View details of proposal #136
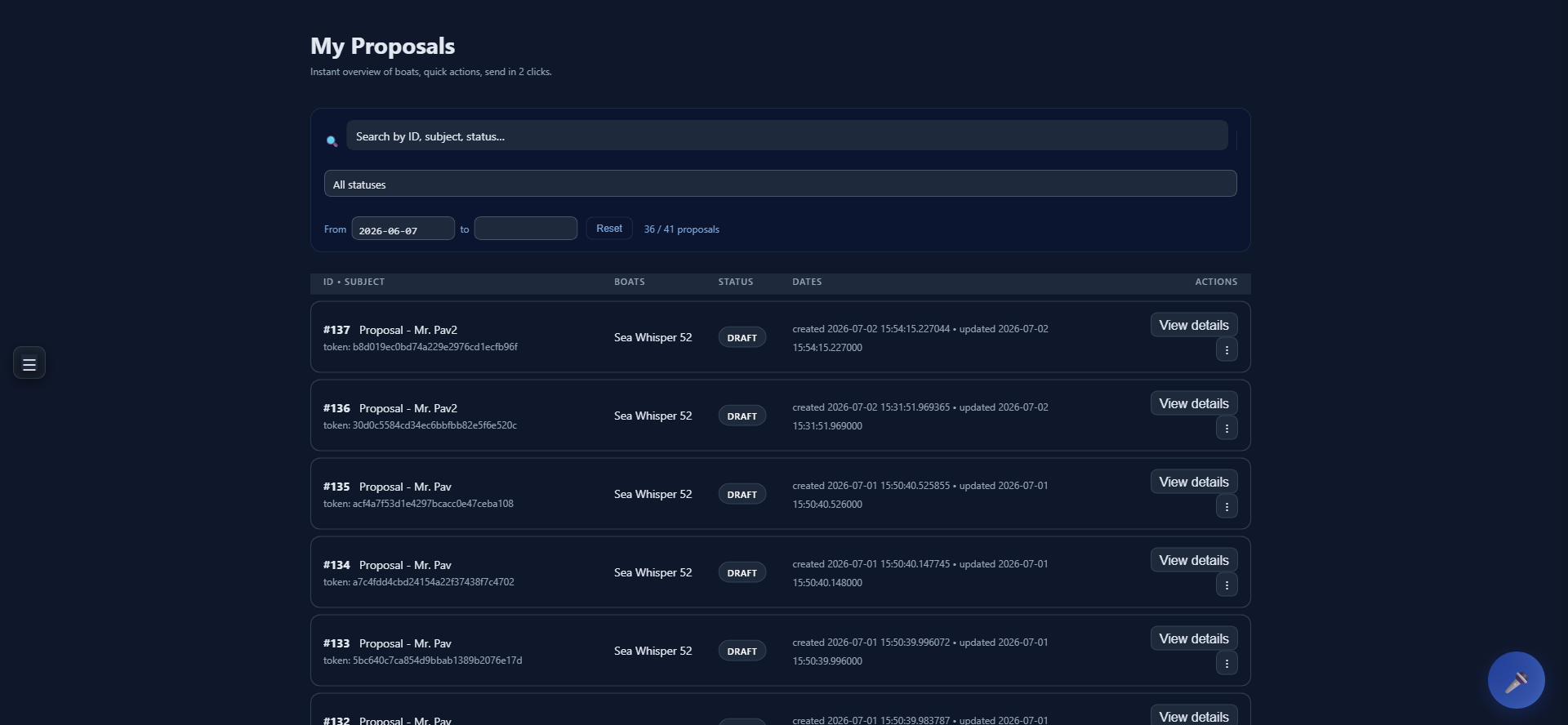The height and width of the screenshot is (725, 1568). 1193,403
